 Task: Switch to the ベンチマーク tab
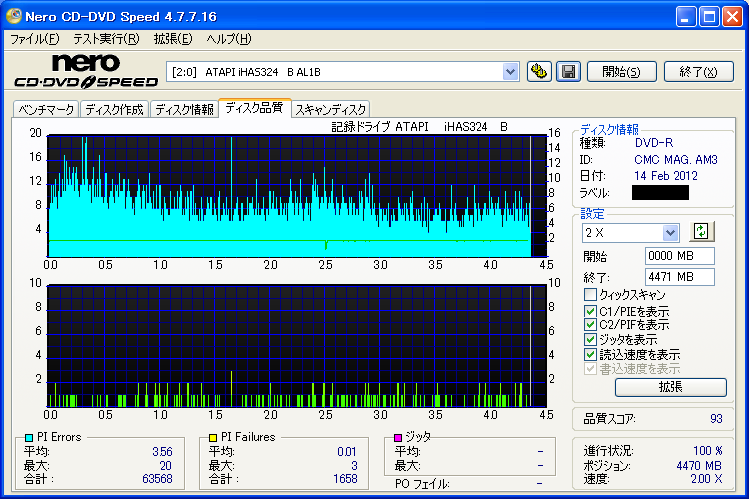46,109
